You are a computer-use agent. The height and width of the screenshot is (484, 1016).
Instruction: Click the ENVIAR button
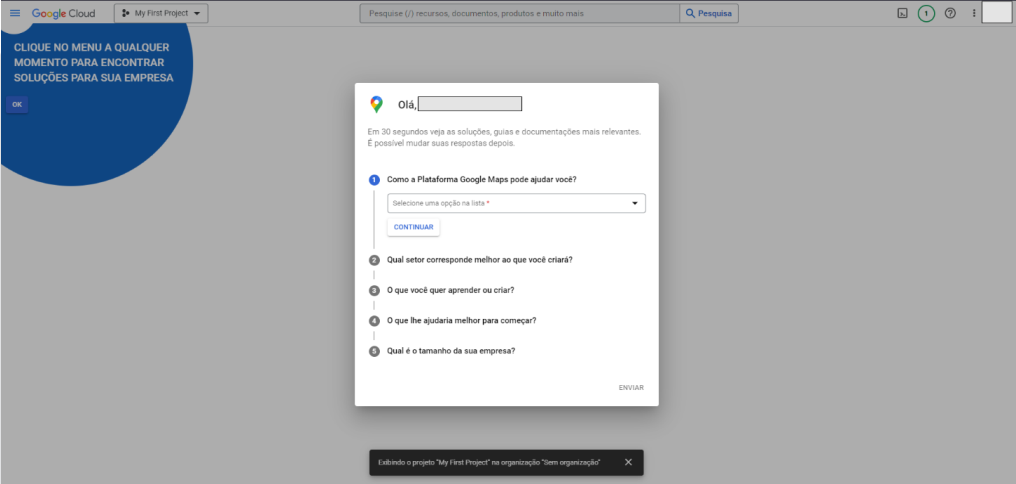pyautogui.click(x=631, y=387)
